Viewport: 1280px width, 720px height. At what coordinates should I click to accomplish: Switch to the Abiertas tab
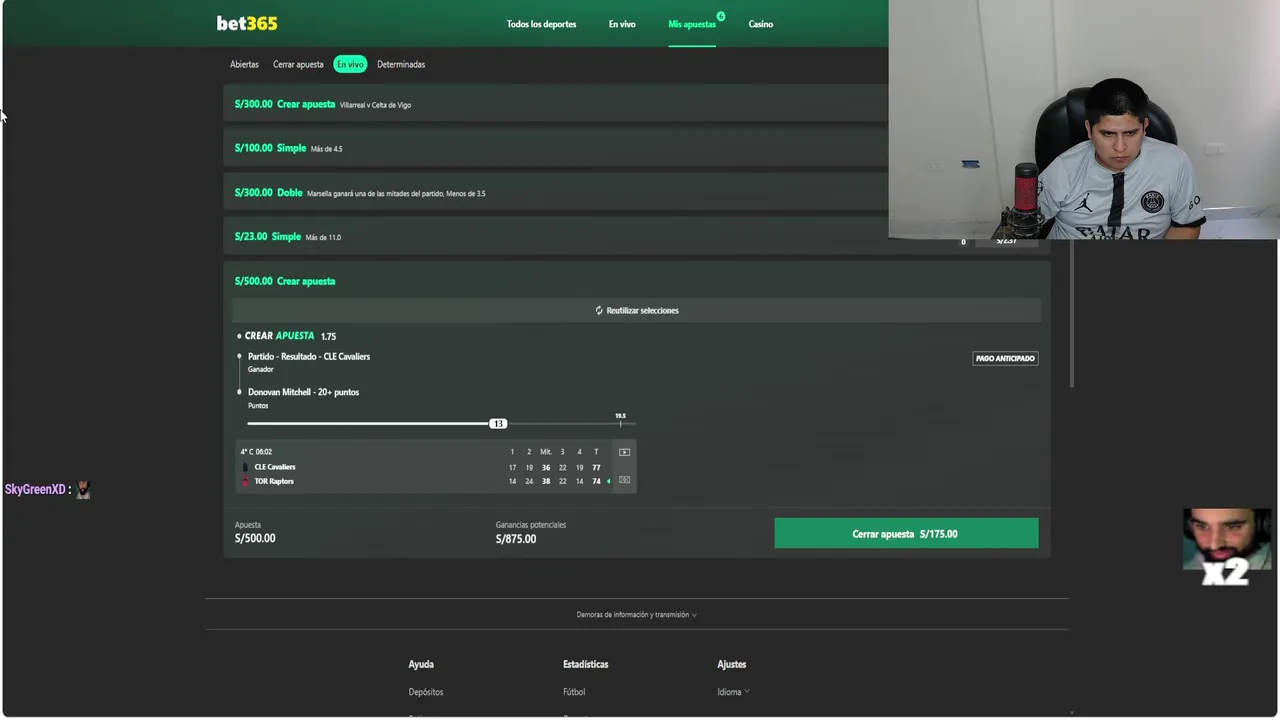(x=244, y=64)
